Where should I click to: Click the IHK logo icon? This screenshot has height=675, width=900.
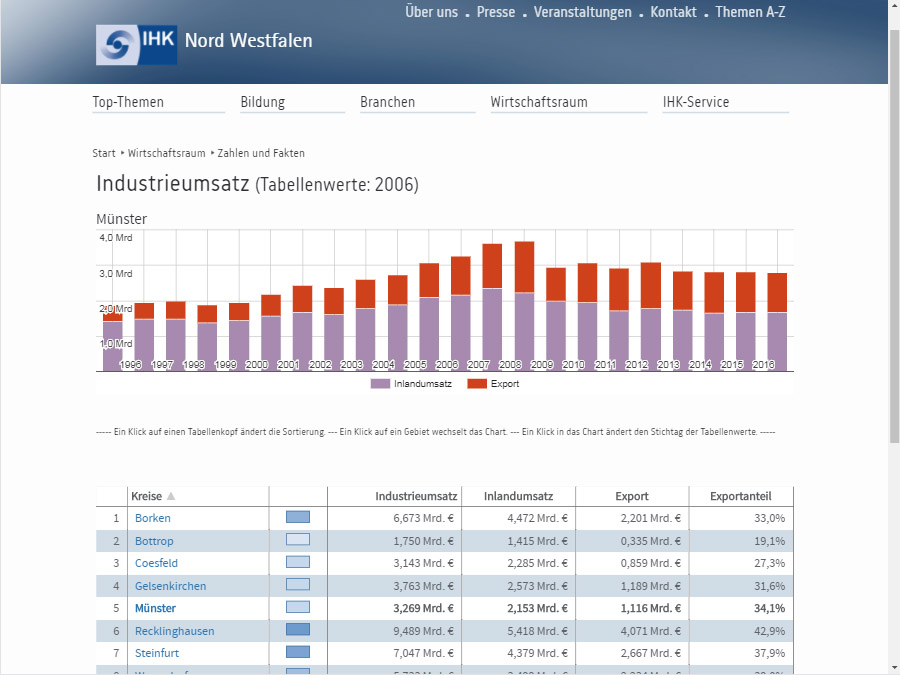pyautogui.click(x=136, y=45)
